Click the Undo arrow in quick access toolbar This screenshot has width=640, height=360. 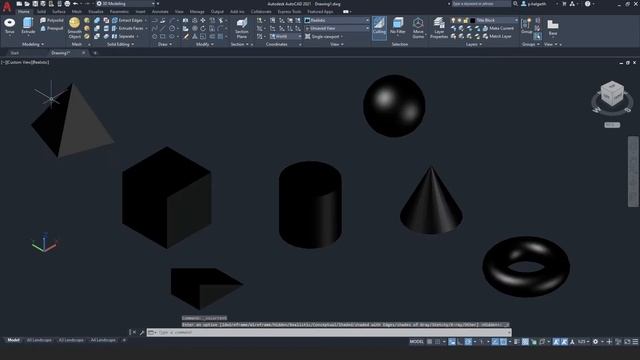coord(75,4)
